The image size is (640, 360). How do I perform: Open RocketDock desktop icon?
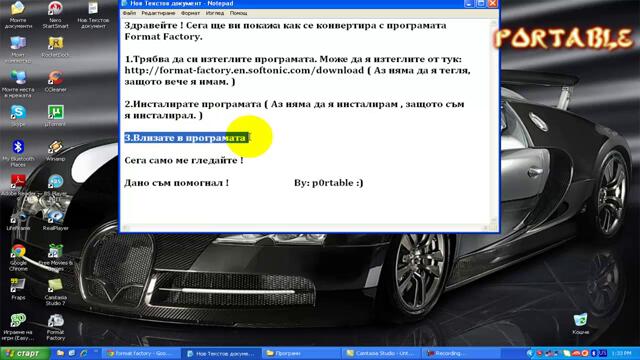coord(56,47)
